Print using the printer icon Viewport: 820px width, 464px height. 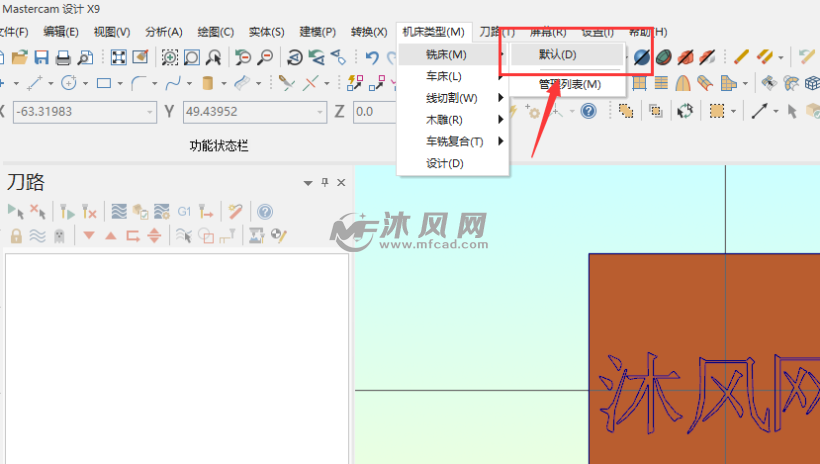(63, 57)
